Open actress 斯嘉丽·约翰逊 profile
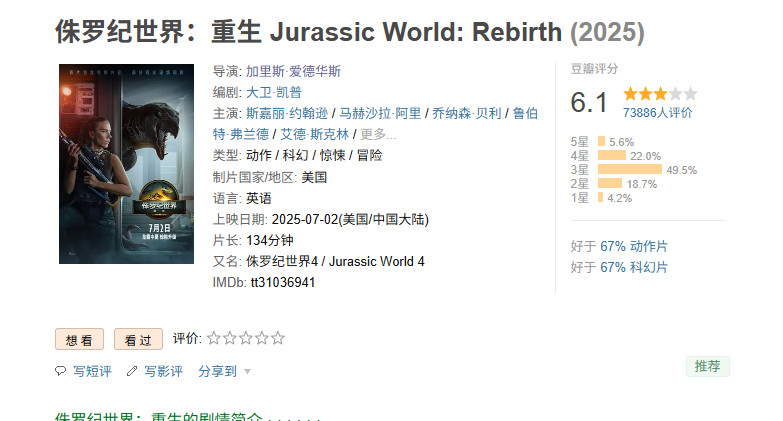This screenshot has width=783, height=421. (287, 113)
